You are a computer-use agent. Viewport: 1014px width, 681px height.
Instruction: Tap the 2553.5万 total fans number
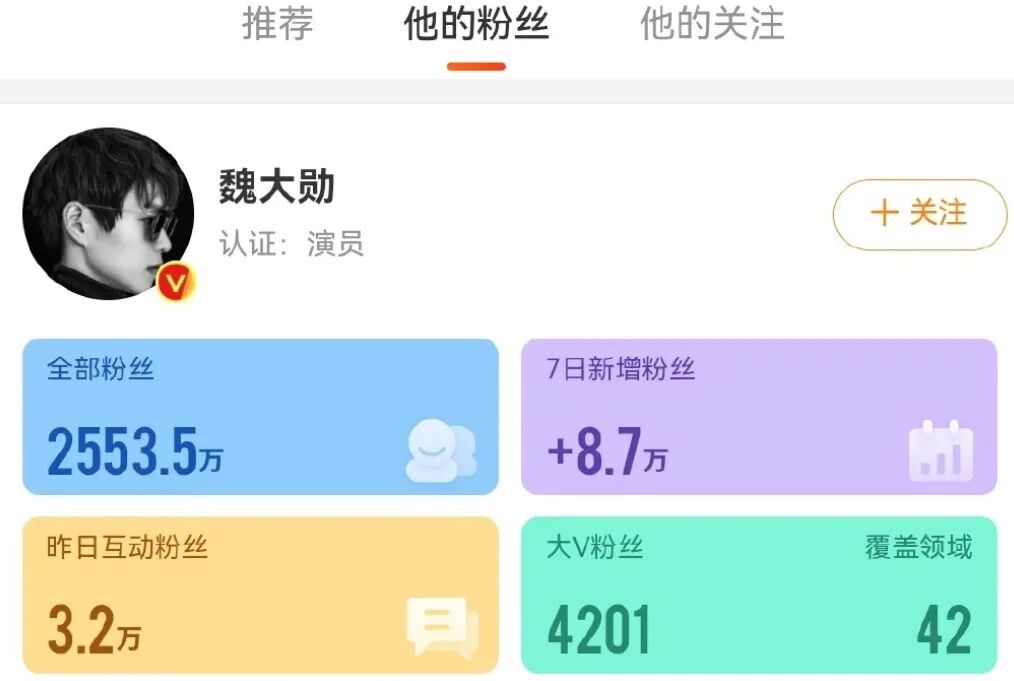point(135,451)
